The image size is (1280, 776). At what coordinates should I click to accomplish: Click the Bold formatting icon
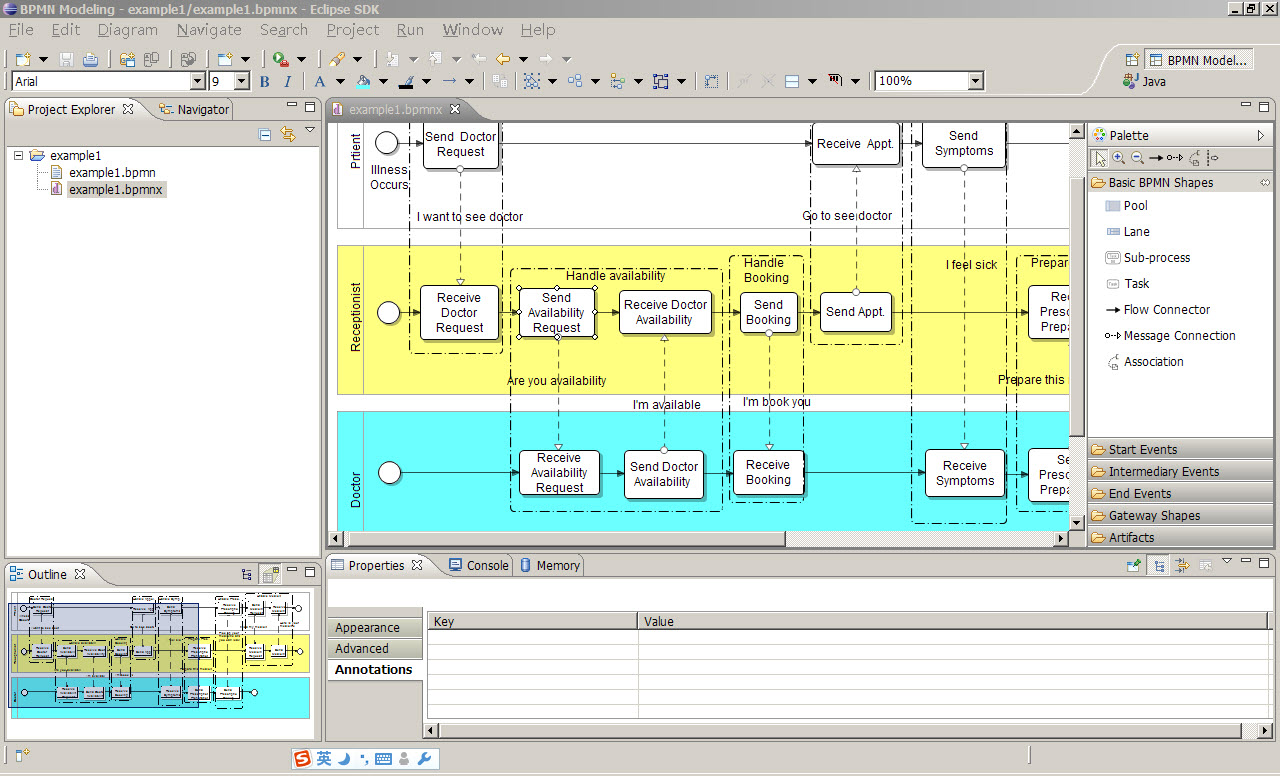click(x=265, y=82)
